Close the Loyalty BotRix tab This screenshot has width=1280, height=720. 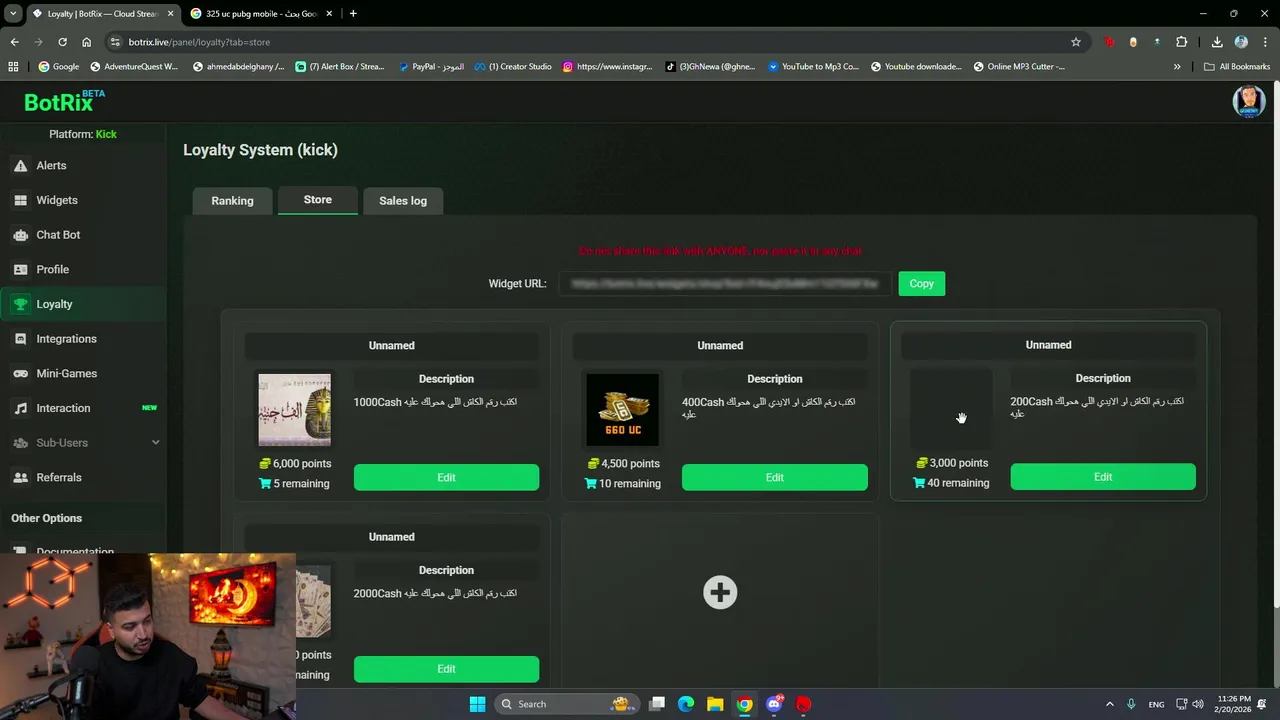point(170,14)
